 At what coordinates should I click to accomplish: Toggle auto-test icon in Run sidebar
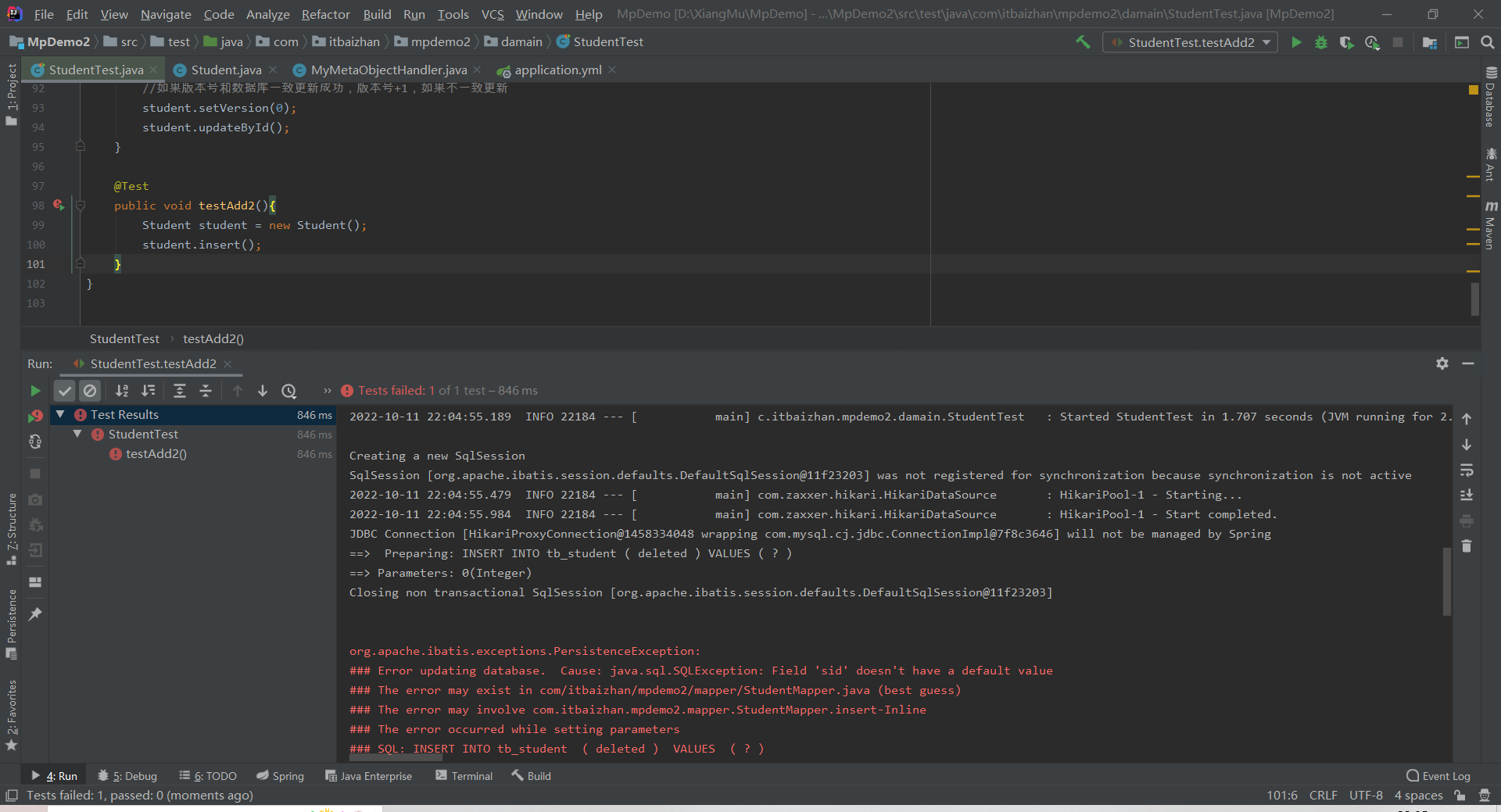[35, 442]
